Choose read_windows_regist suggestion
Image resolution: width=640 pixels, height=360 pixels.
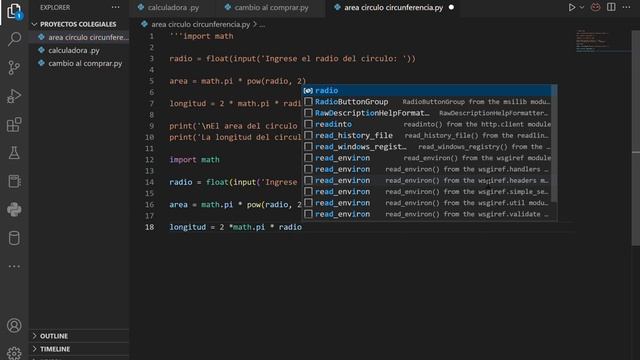(427, 147)
